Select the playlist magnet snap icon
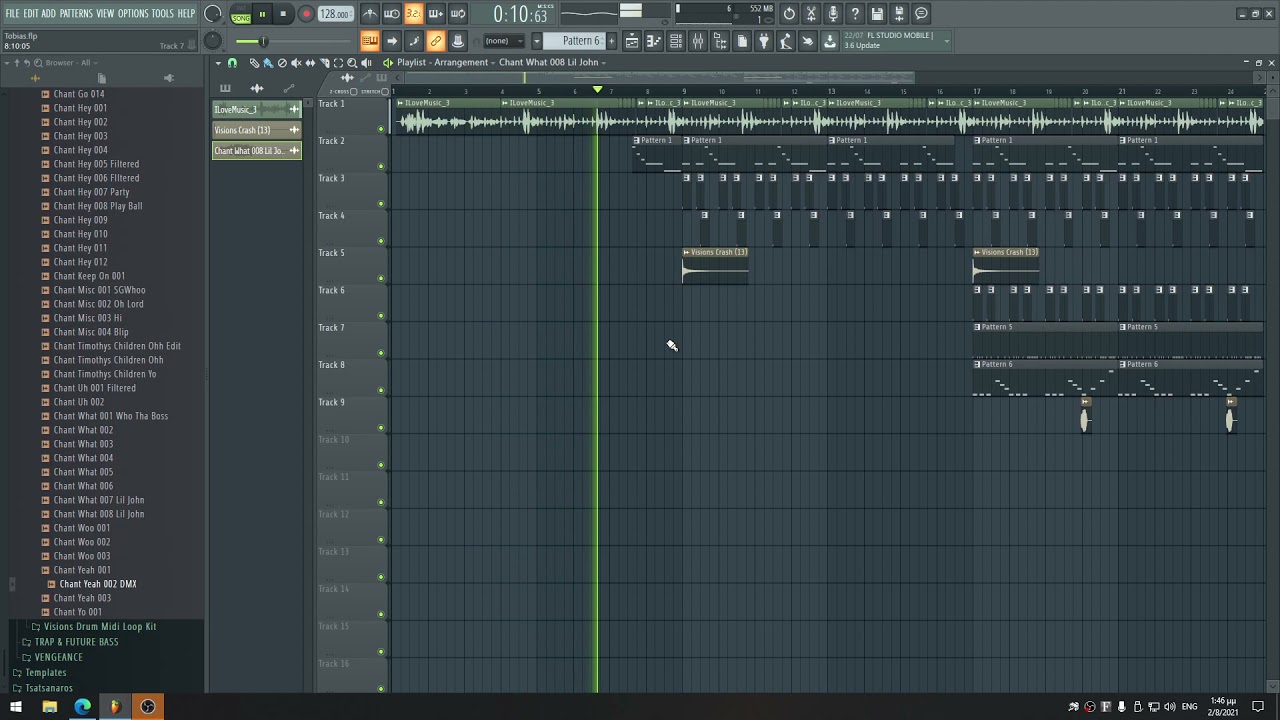The height and width of the screenshot is (720, 1280). point(232,62)
